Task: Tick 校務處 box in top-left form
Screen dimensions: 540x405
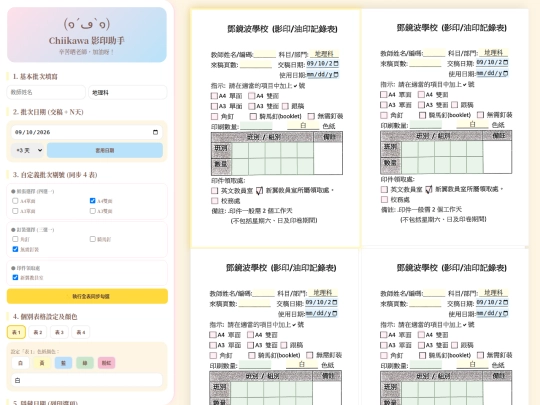Action: tap(215, 201)
